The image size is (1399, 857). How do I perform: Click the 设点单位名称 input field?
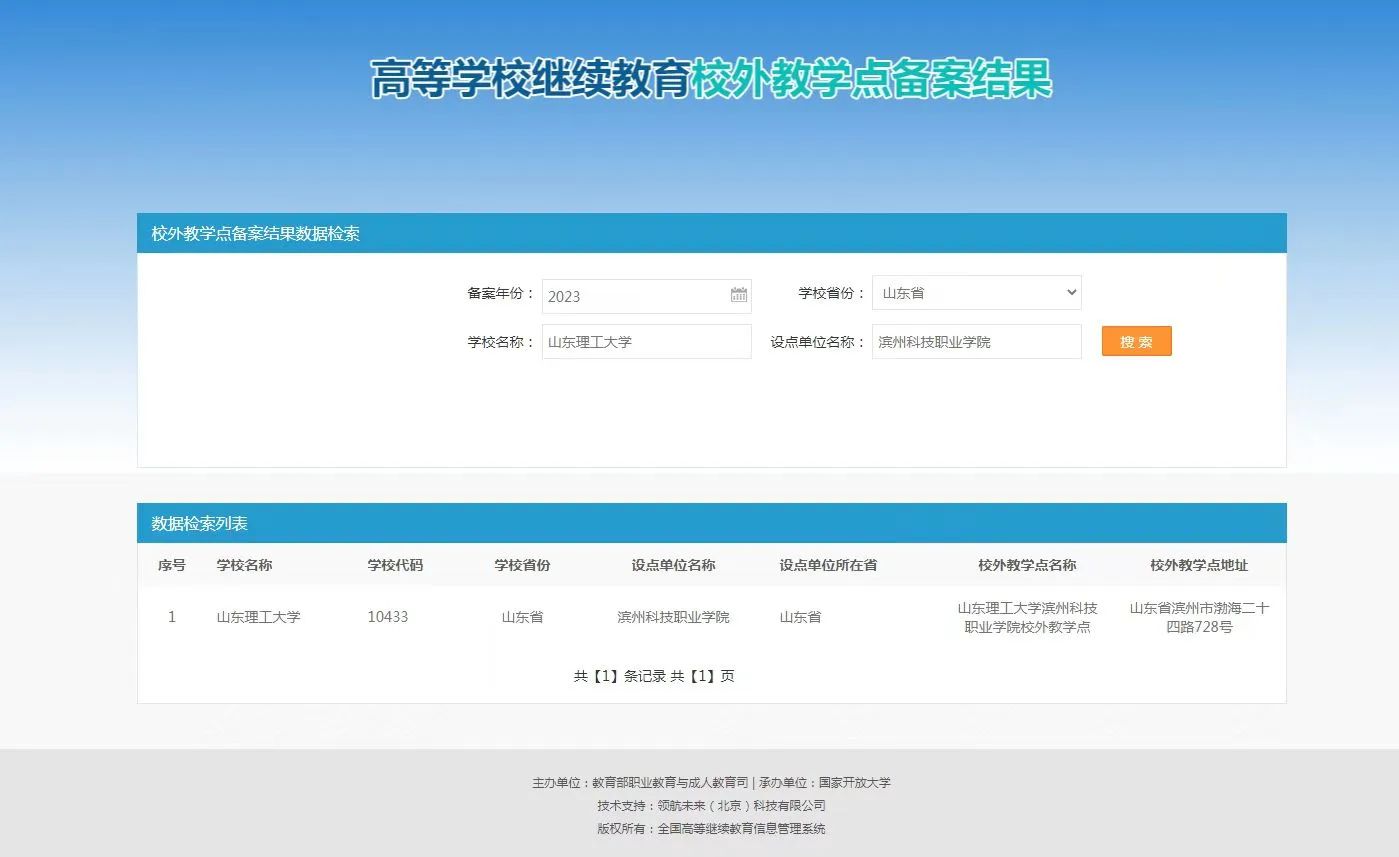976,342
